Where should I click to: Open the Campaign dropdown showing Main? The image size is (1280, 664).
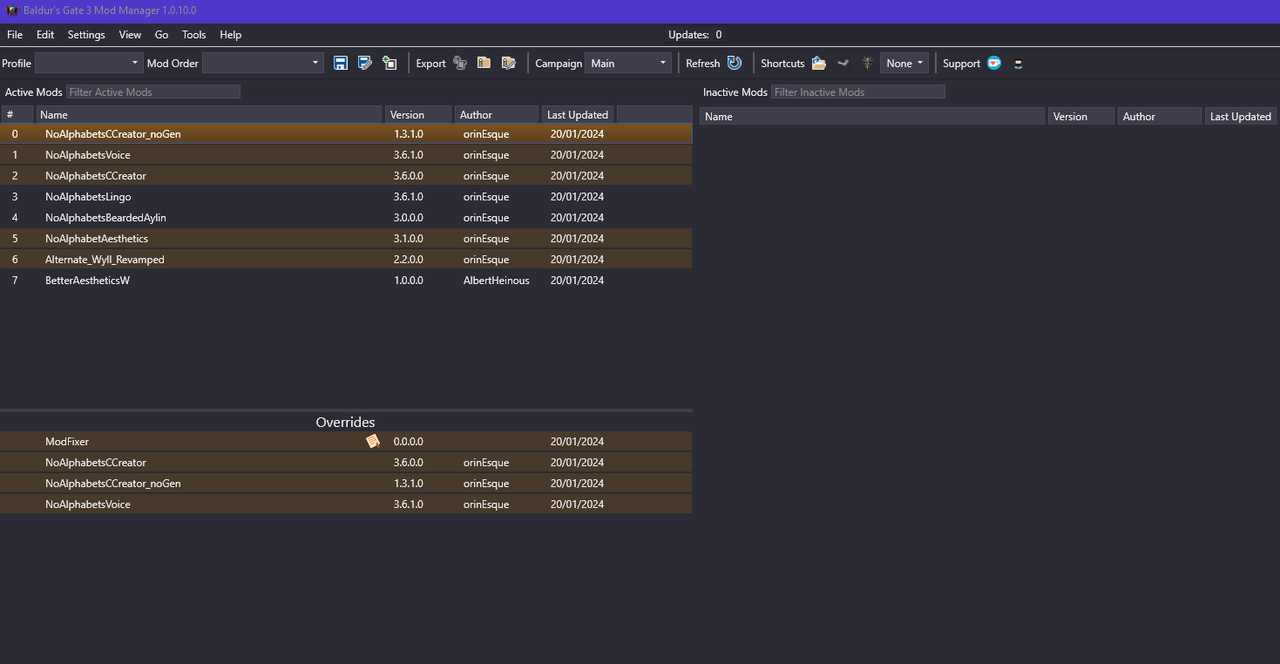click(628, 63)
